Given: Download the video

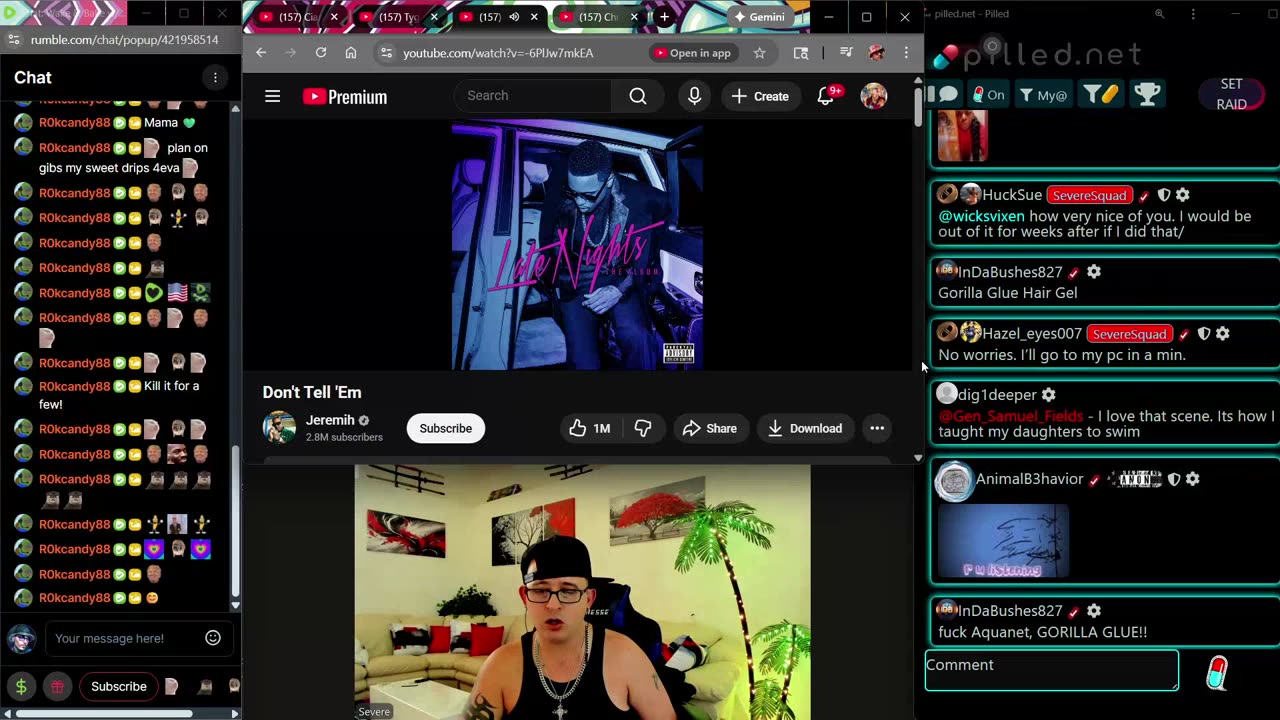Looking at the screenshot, I should tap(805, 428).
